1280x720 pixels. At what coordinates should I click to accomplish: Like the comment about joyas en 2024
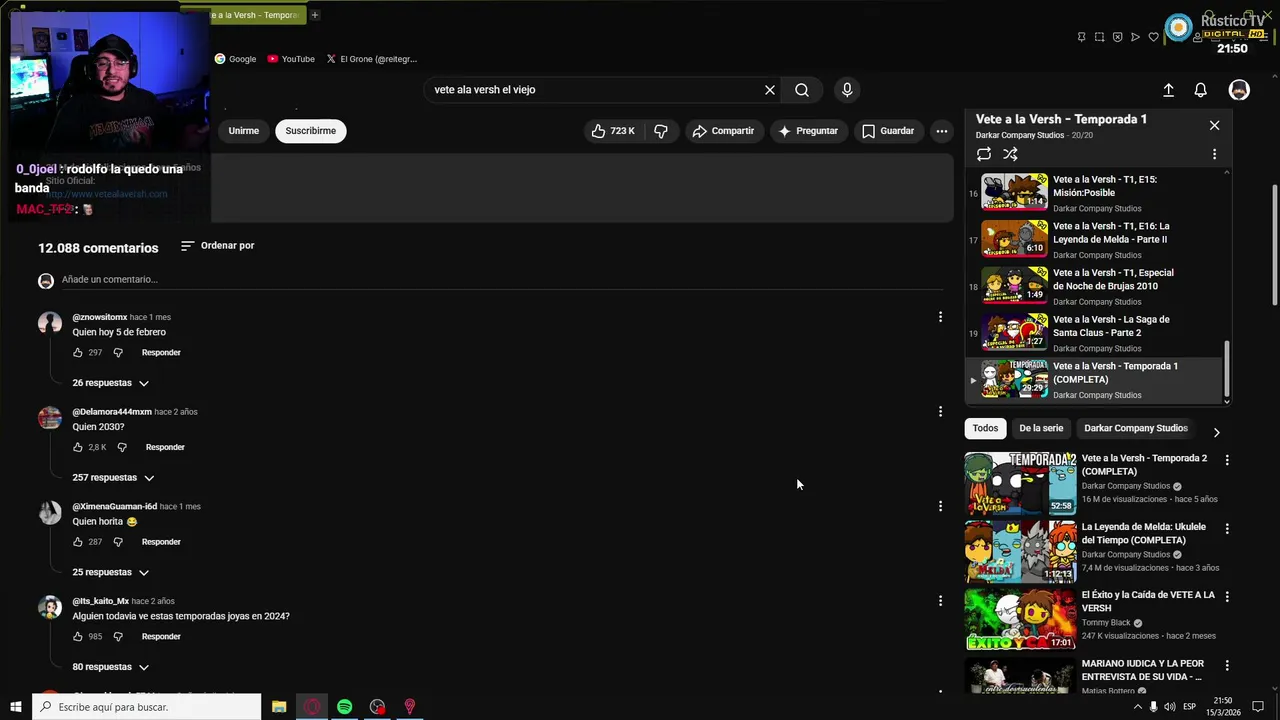click(x=78, y=637)
